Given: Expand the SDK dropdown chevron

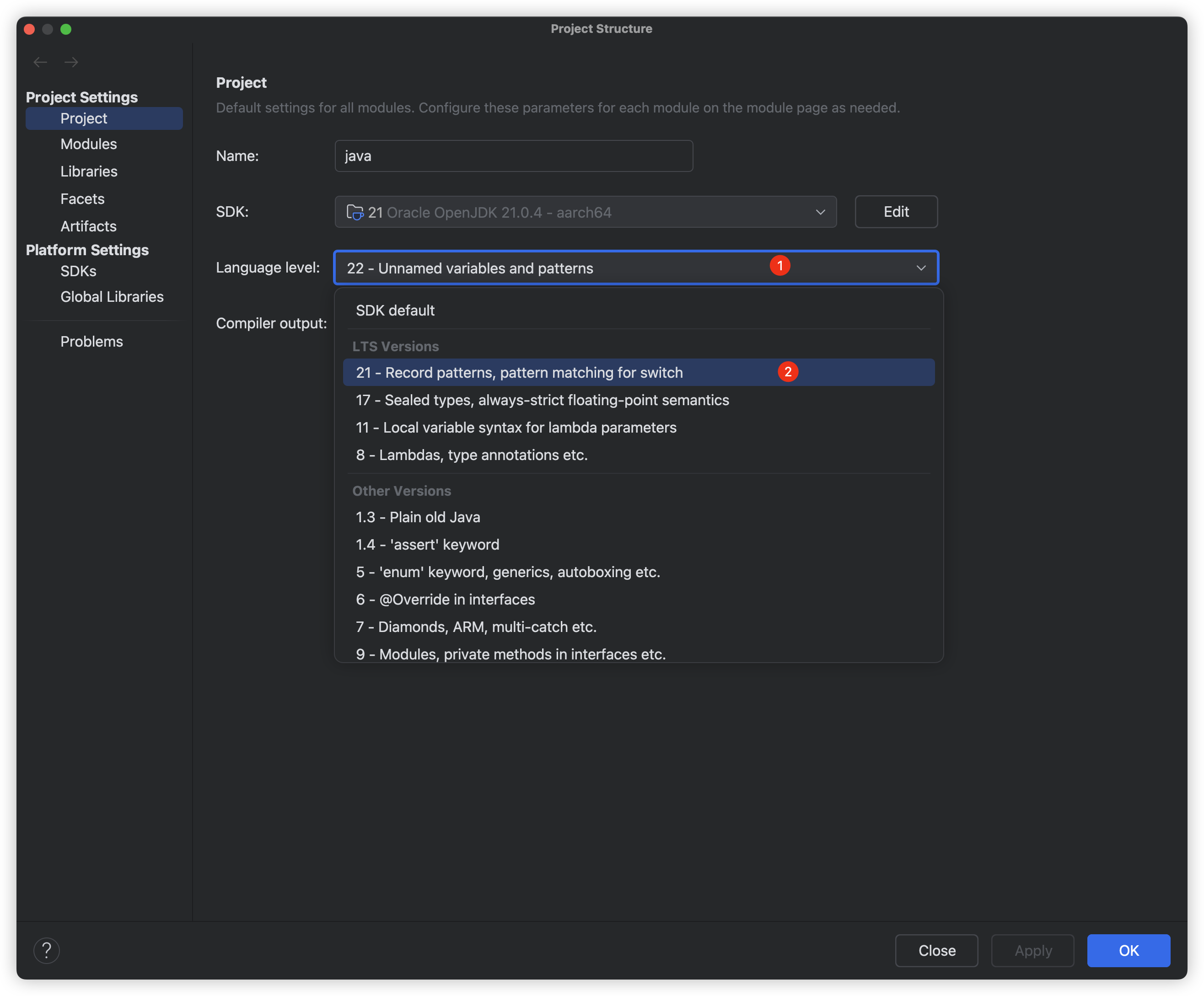Looking at the screenshot, I should [821, 212].
